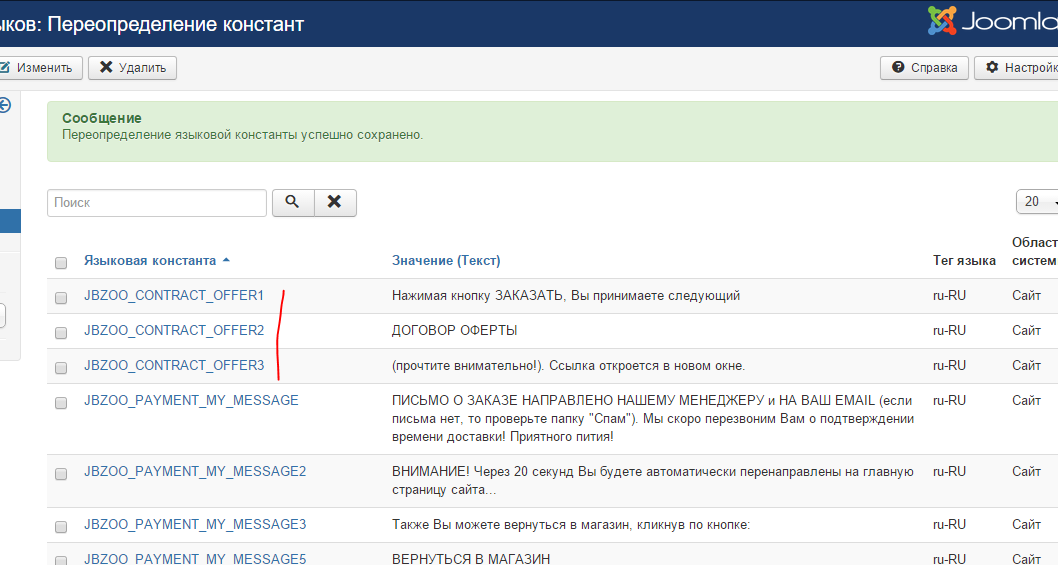Check the JBZOO_PAYMENT_MY_MESSAGE2 row checkbox
This screenshot has width=1058, height=565.
(x=61, y=473)
